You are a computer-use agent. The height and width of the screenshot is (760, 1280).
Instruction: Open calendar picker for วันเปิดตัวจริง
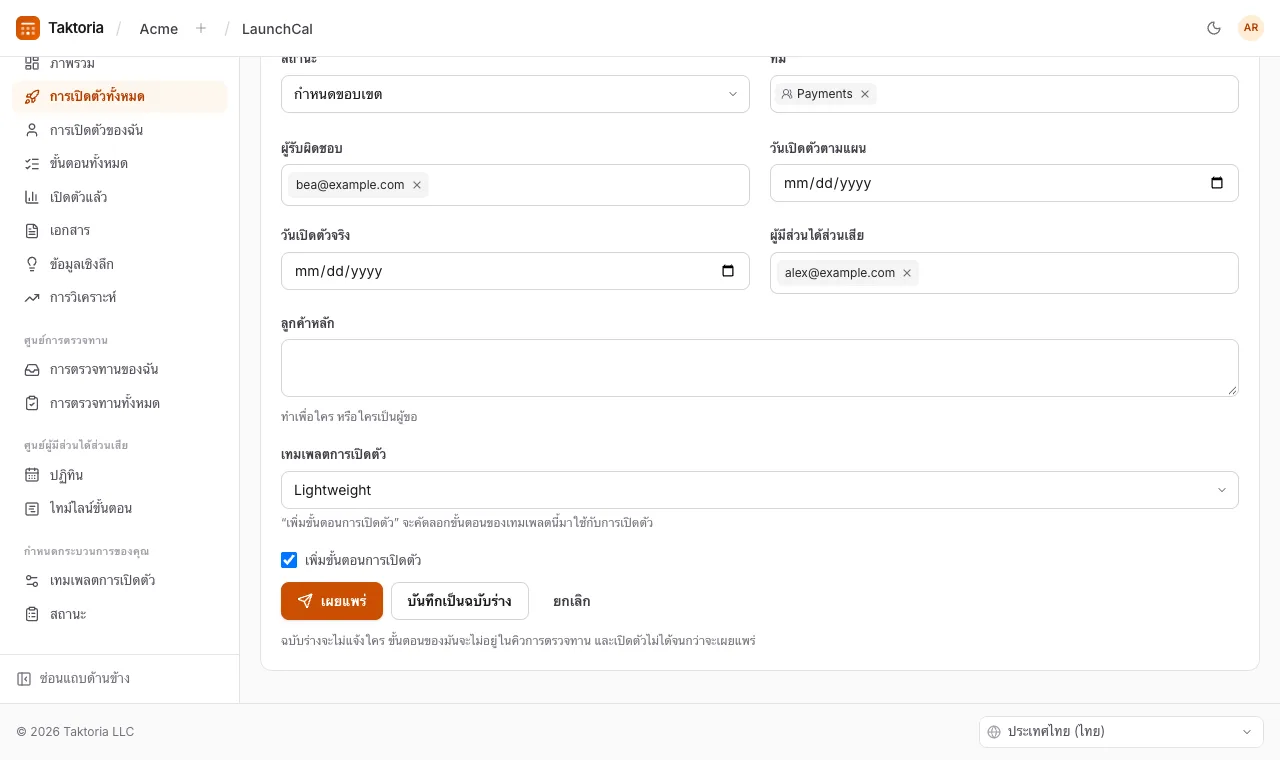728,271
